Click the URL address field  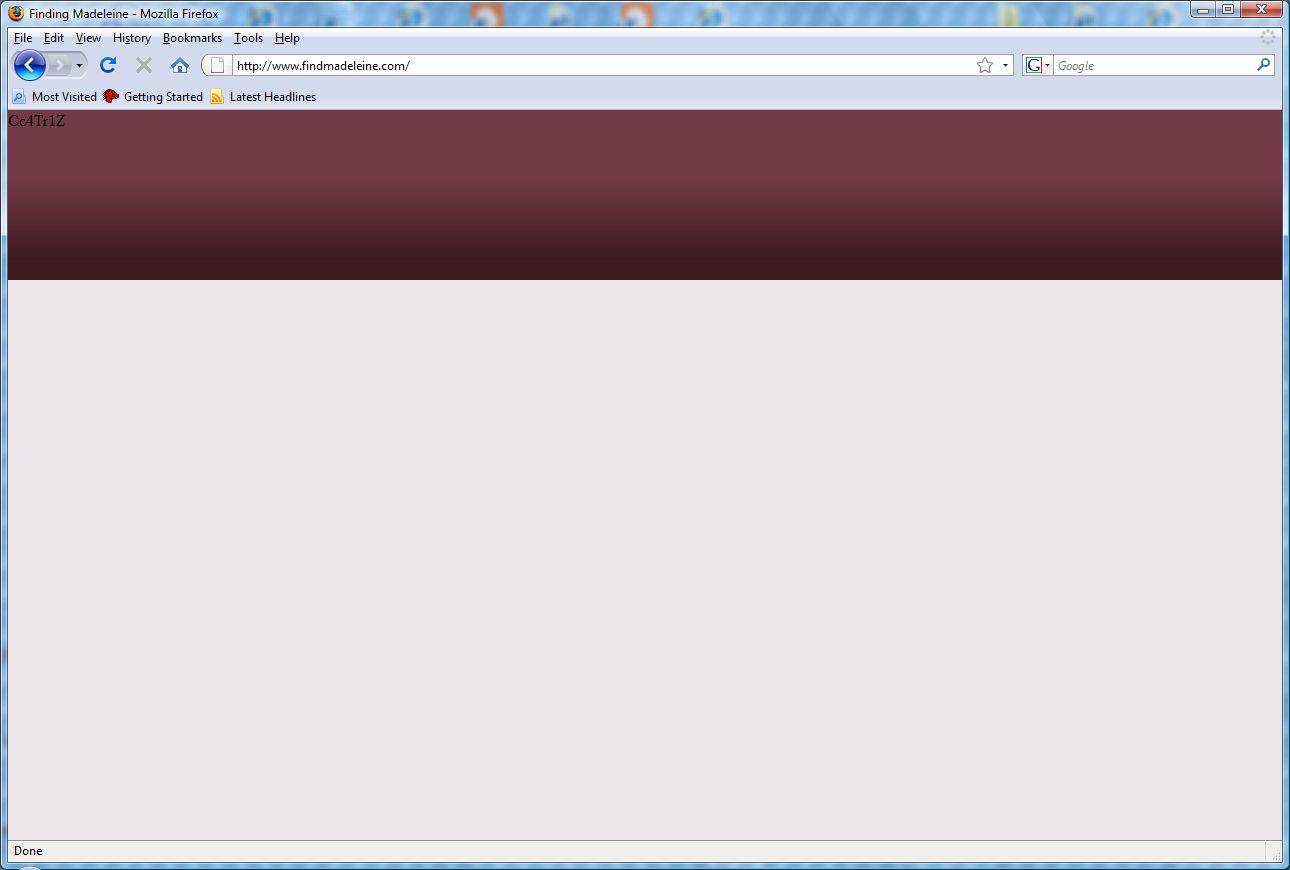pos(600,66)
